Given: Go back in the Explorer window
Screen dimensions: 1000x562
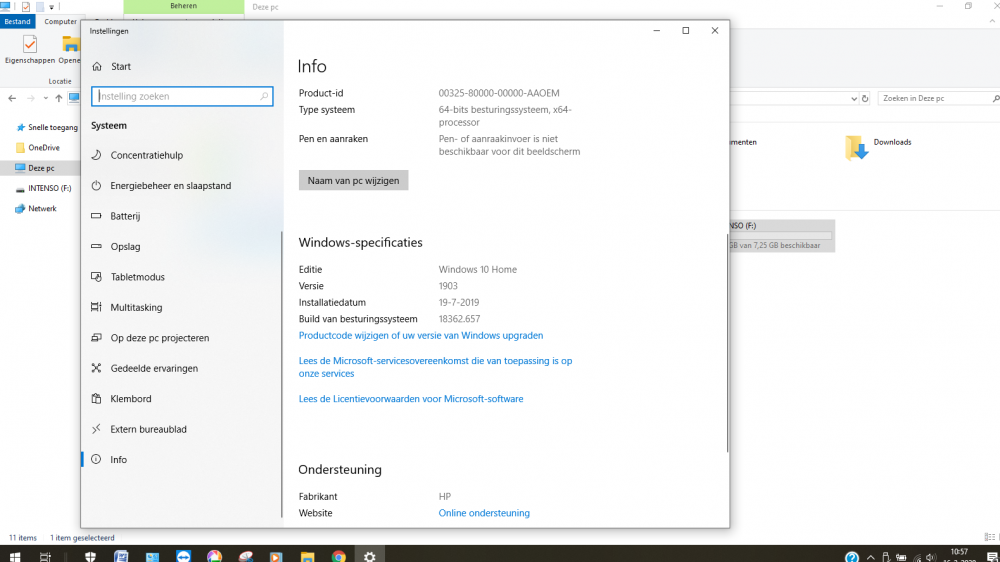Looking at the screenshot, I should (12, 98).
